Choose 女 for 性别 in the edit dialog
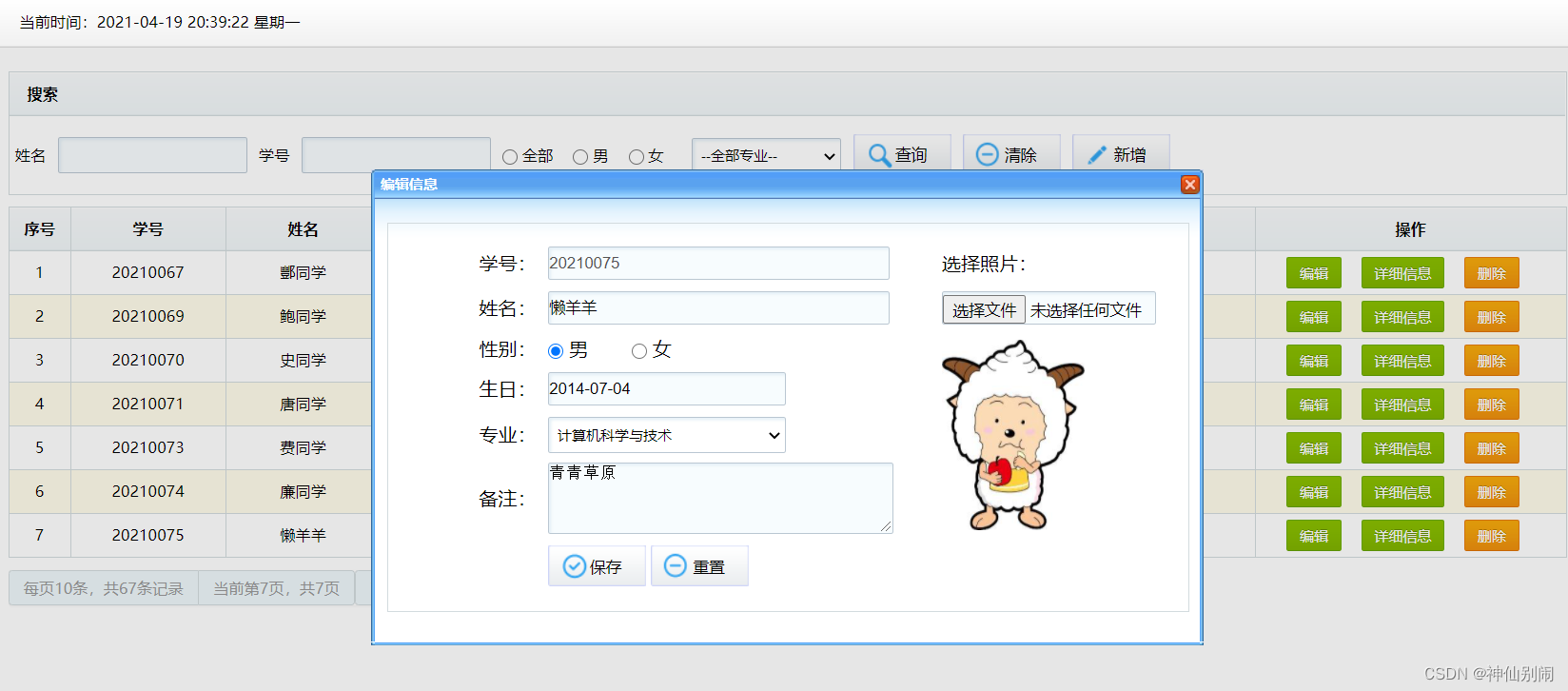1568x691 pixels. (639, 351)
